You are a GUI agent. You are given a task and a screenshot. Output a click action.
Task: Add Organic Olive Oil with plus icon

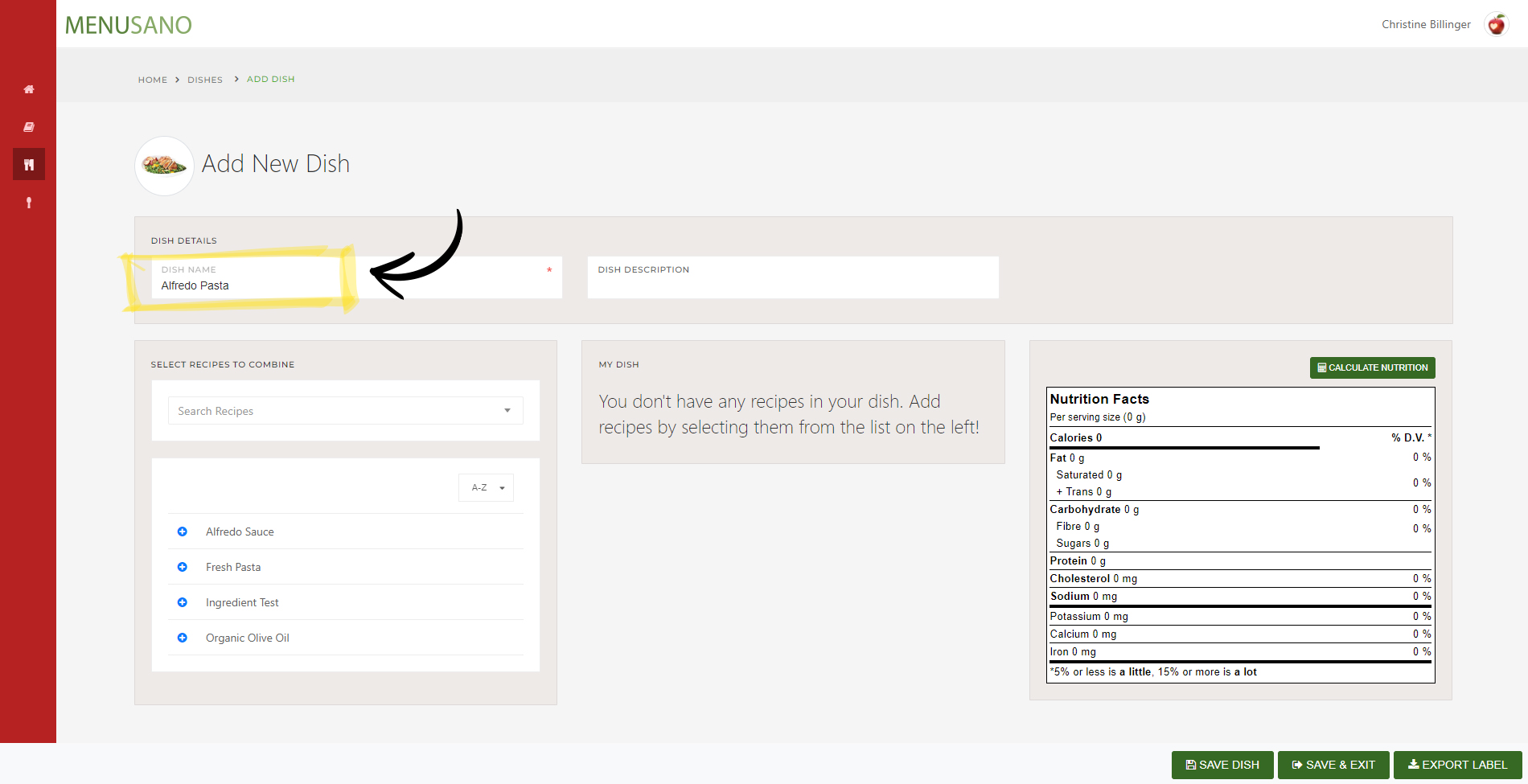[183, 638]
